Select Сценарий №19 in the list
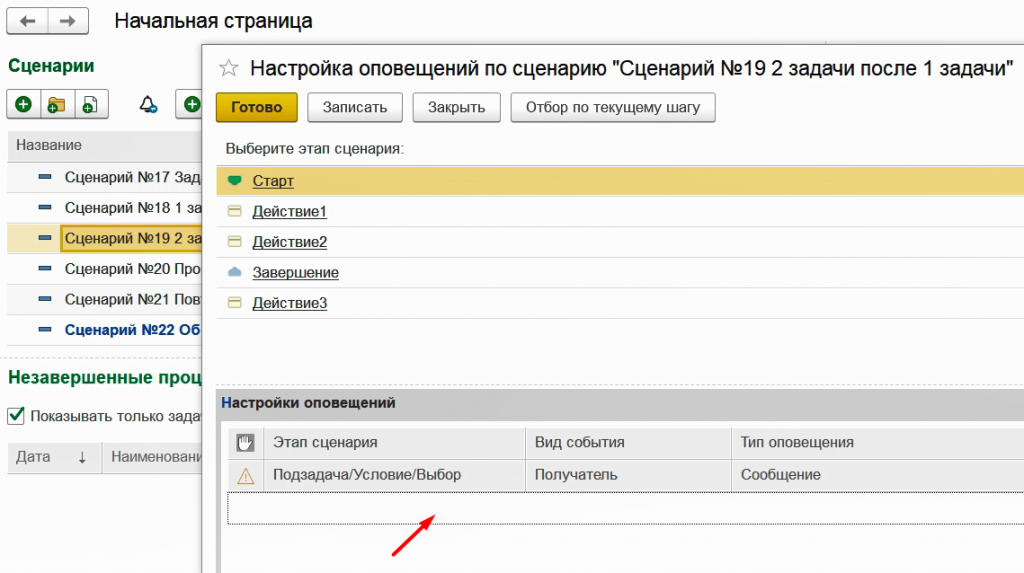The height and width of the screenshot is (573, 1024). pyautogui.click(x=133, y=238)
